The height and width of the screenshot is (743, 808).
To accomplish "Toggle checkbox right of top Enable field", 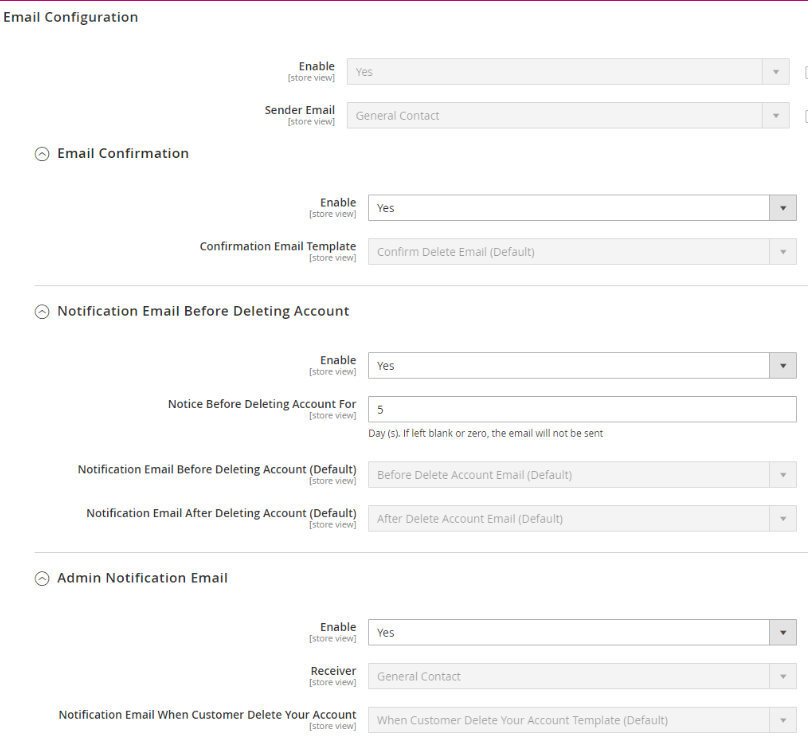I will coord(805,72).
